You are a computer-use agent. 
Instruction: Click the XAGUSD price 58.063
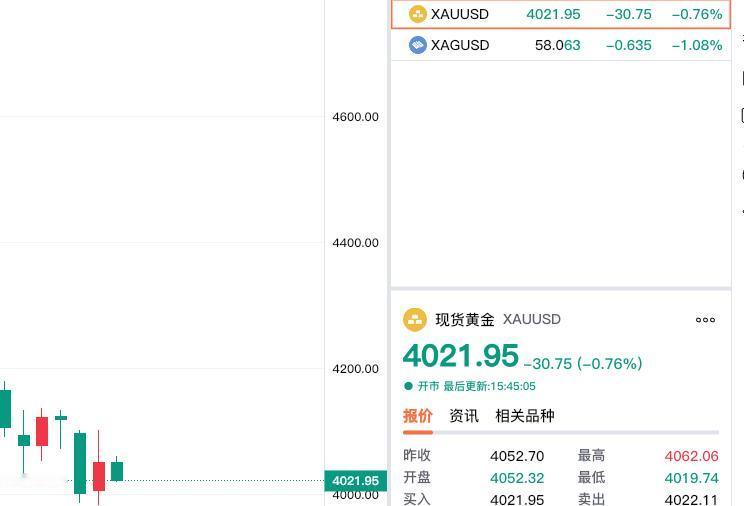(558, 45)
